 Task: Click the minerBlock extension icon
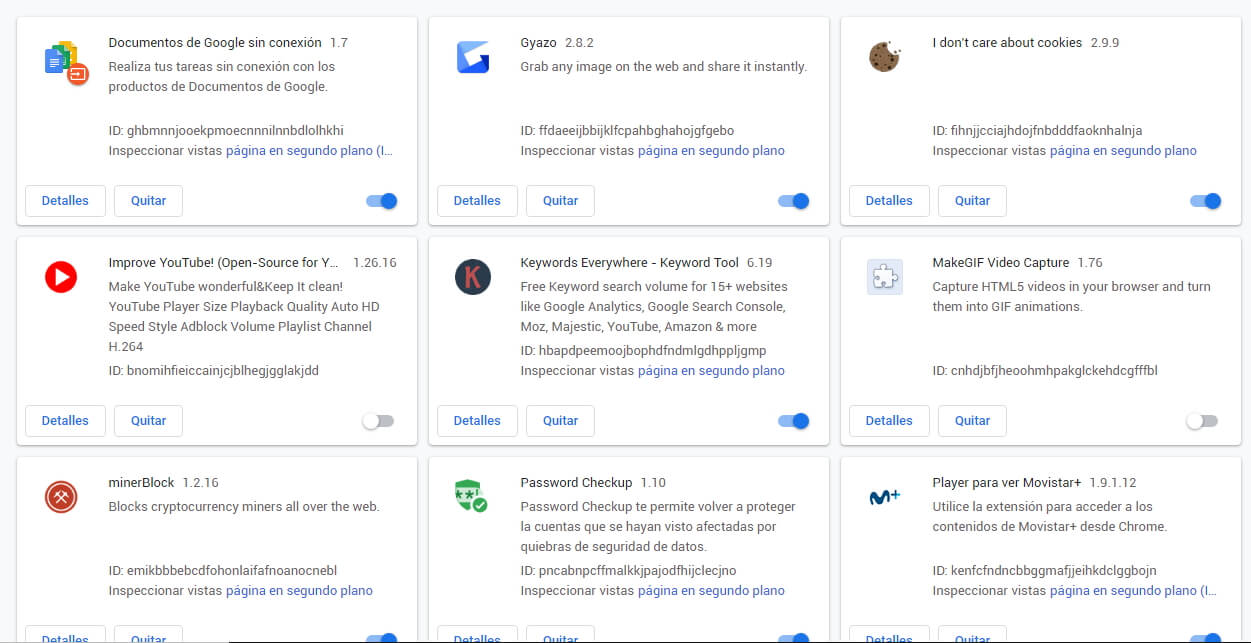coord(61,497)
